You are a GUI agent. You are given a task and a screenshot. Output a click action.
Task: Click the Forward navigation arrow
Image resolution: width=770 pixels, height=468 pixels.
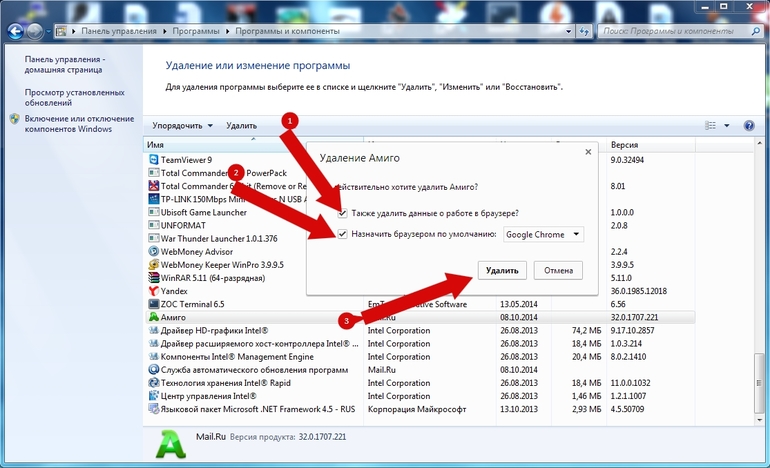tap(34, 31)
